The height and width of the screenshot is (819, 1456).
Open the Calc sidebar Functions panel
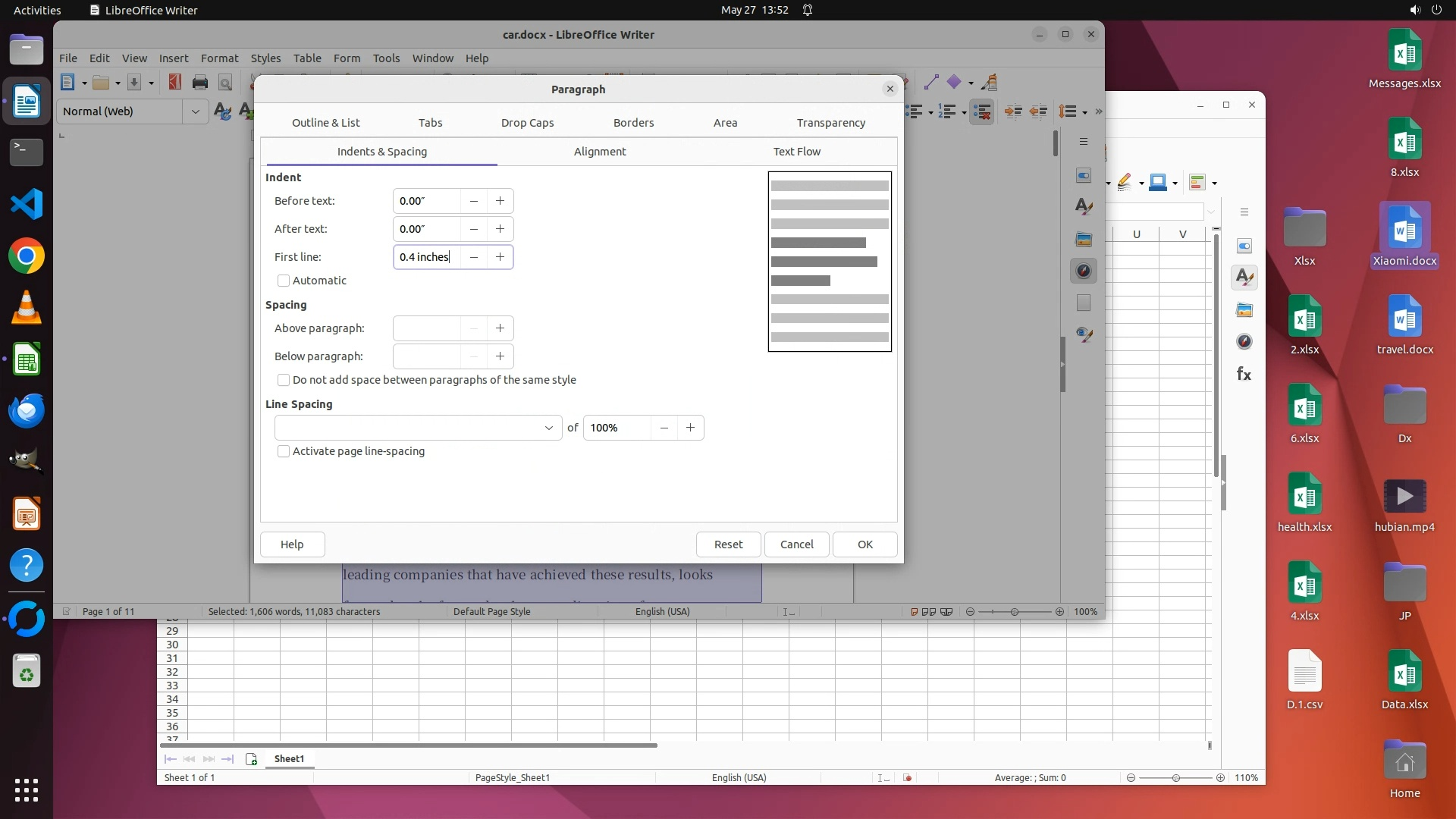[1244, 374]
